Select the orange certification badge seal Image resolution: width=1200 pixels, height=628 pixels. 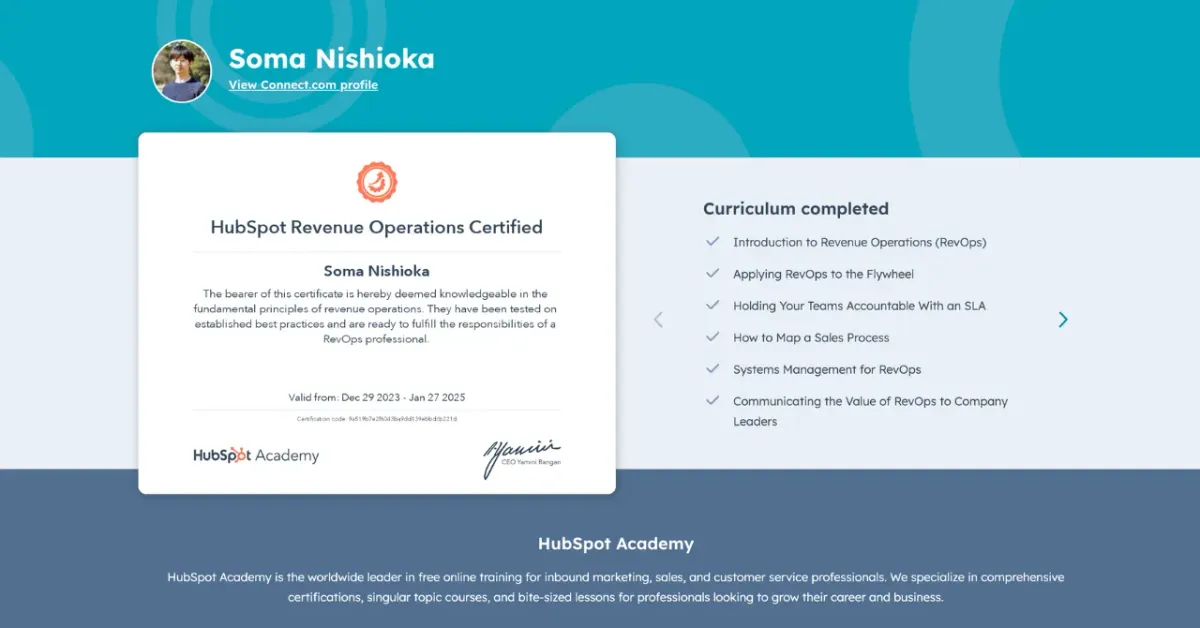tap(377, 183)
